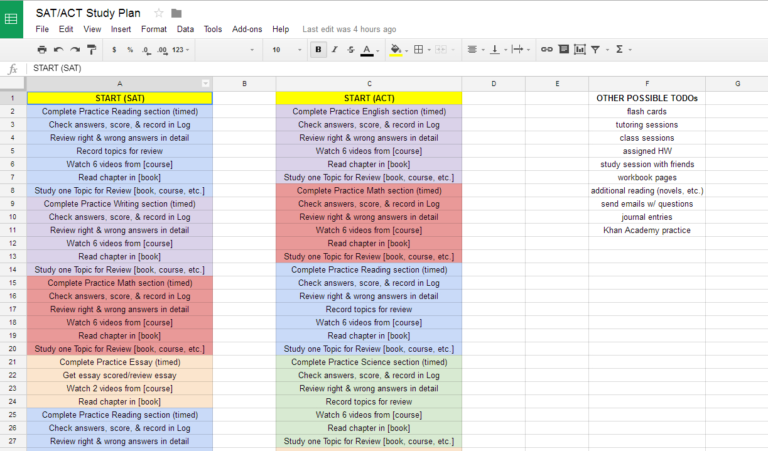Redo the last undone action
The height and width of the screenshot is (451, 768).
75,49
